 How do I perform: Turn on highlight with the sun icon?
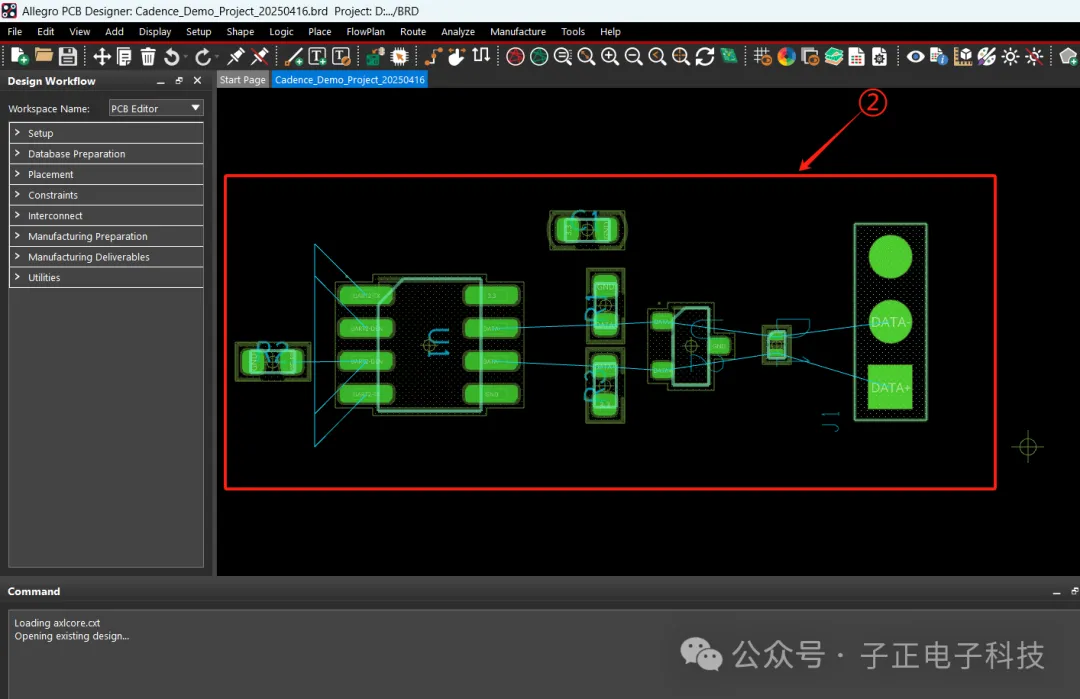coord(1010,56)
